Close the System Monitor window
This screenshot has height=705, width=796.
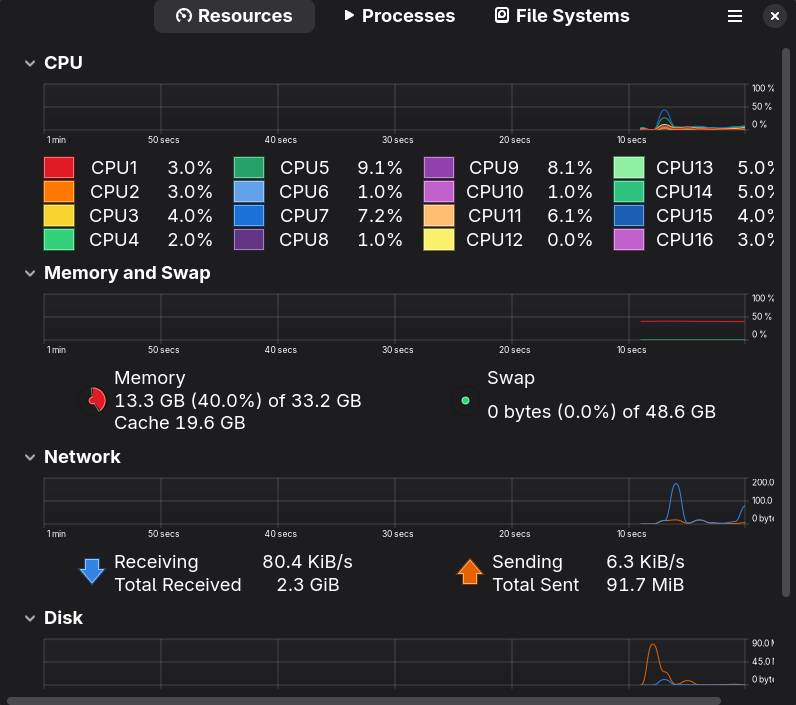coord(775,16)
